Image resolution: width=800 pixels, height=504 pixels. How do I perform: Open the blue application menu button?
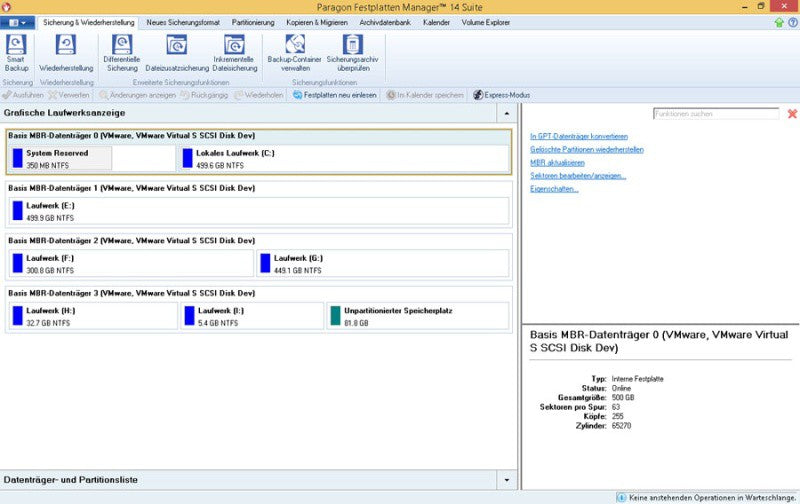click(x=17, y=22)
